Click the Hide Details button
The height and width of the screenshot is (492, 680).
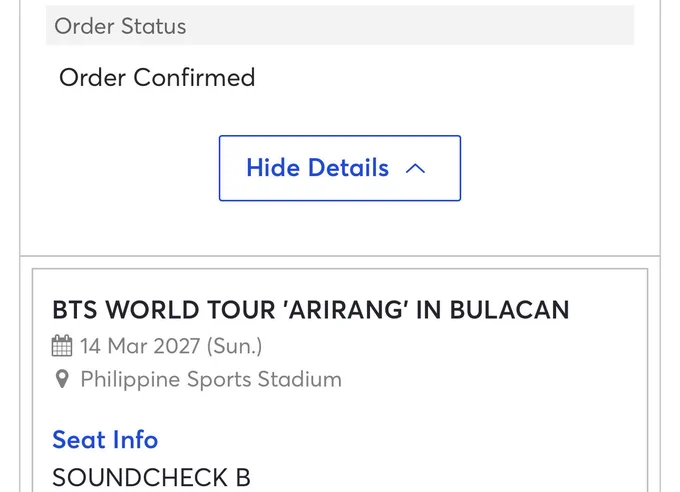(340, 168)
